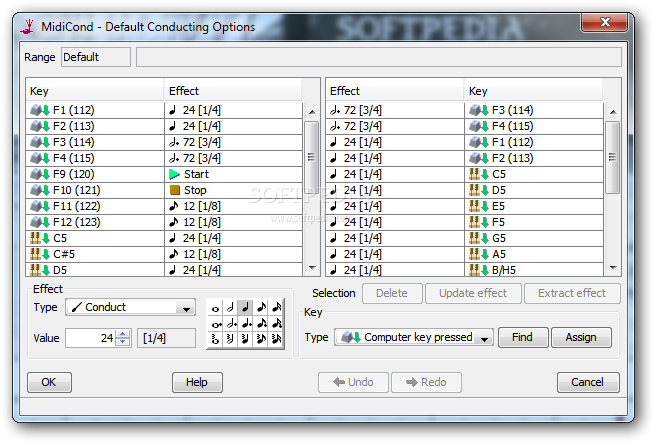Click the Effect column header of the right list
The width and height of the screenshot is (655, 443).
tap(395, 91)
